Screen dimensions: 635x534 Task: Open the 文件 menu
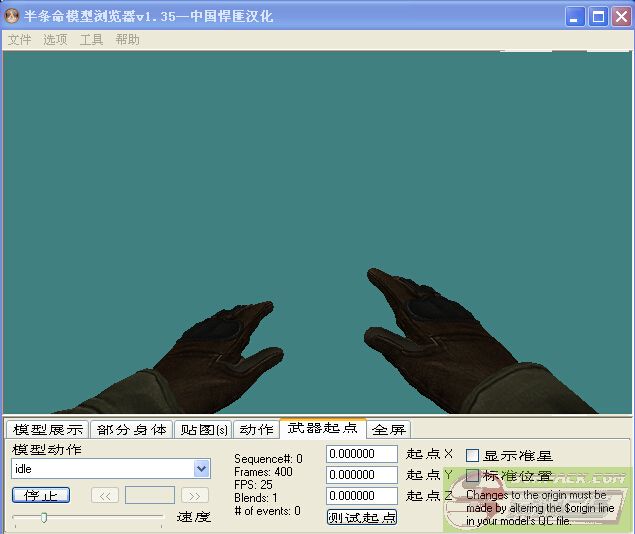pyautogui.click(x=20, y=40)
